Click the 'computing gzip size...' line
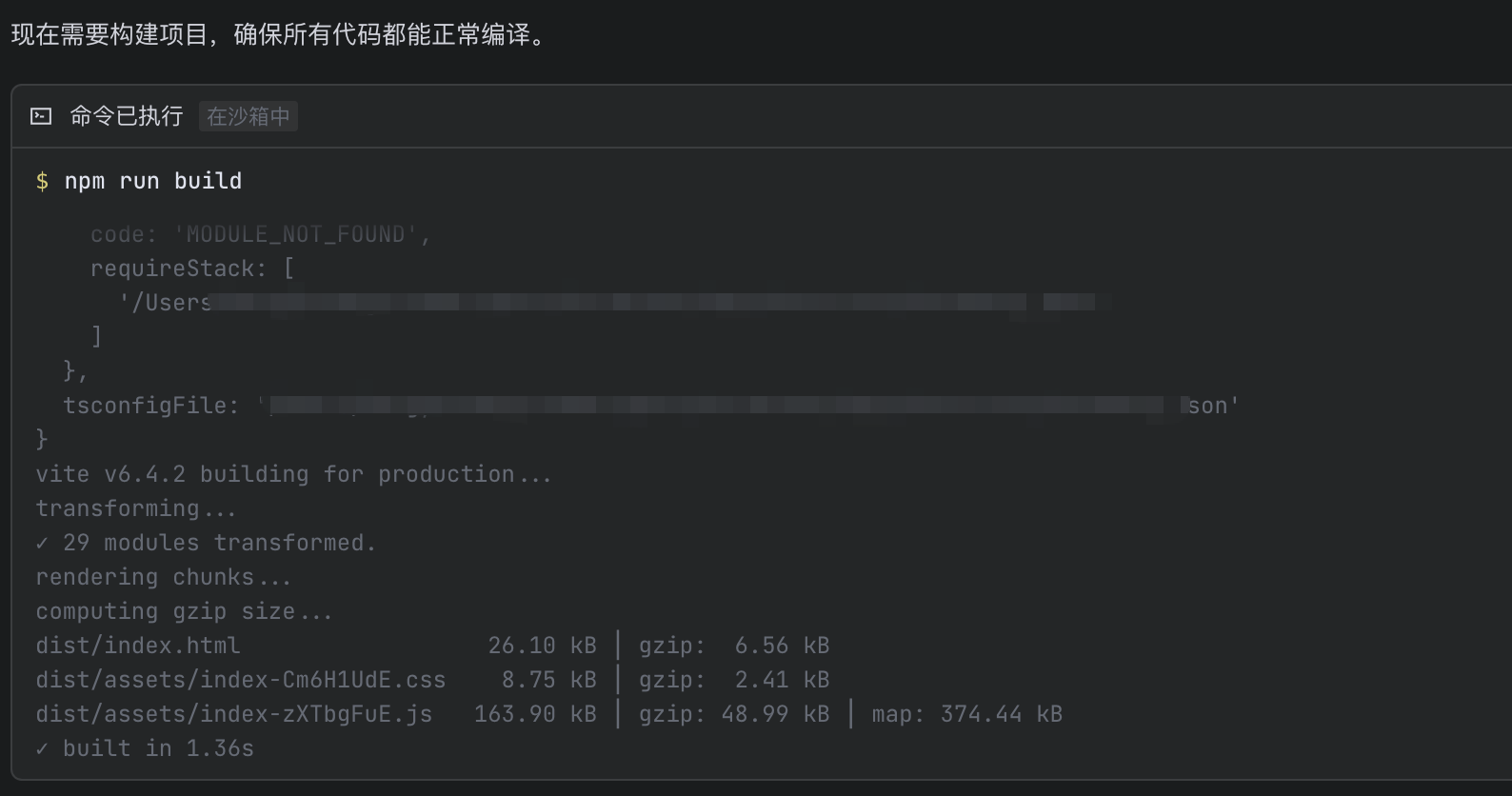Image resolution: width=1512 pixels, height=796 pixels. coord(184,611)
